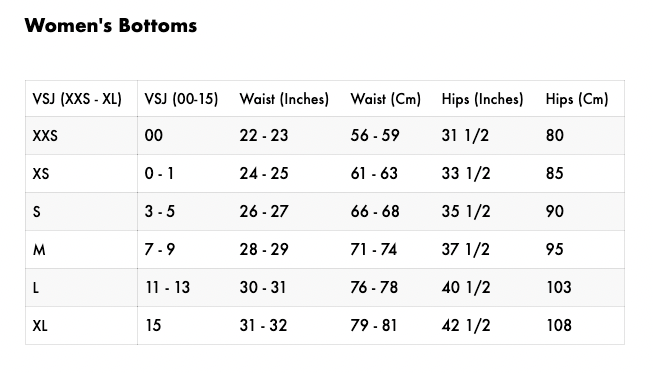Click the 108 hips cm cell
The image size is (653, 373).
[559, 326]
